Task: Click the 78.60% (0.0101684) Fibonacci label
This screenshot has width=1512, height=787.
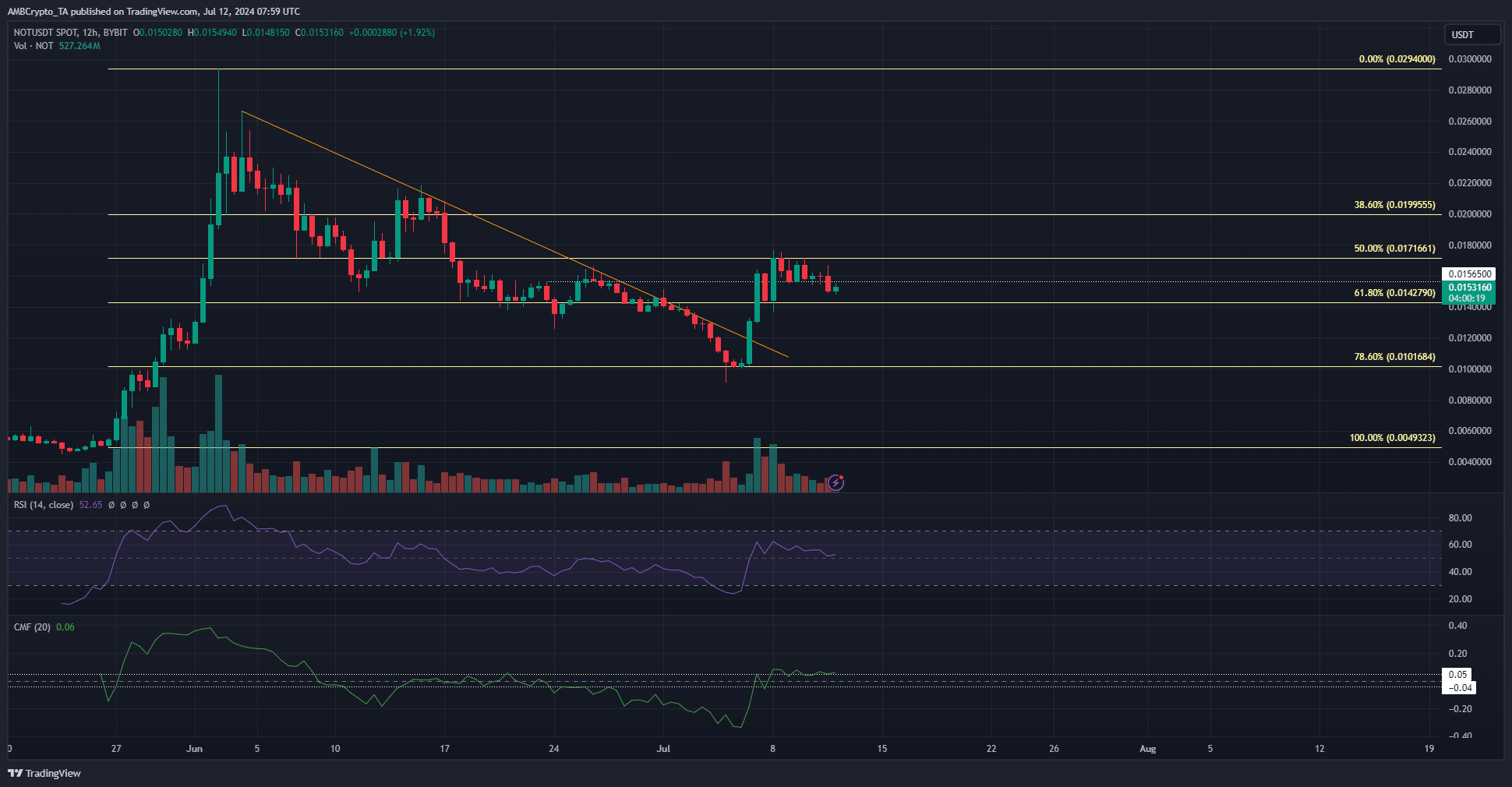Action: point(1394,357)
